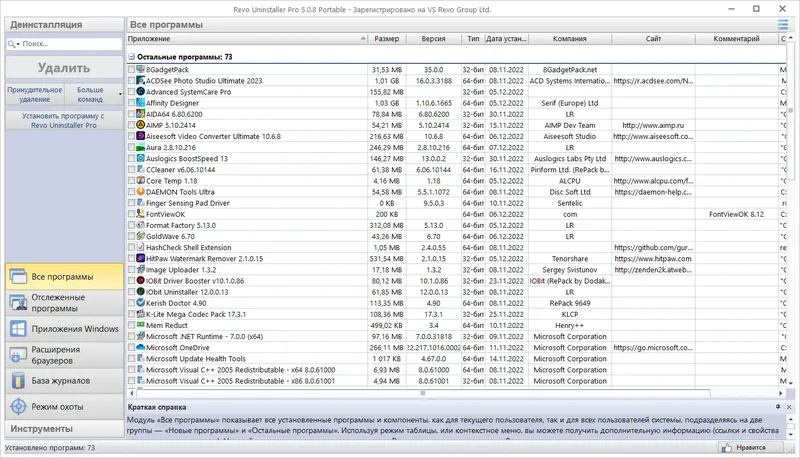Image resolution: width=800 pixels, height=458 pixels.
Task: Check the HashCheck Shell Extension checkbox
Action: tap(132, 247)
